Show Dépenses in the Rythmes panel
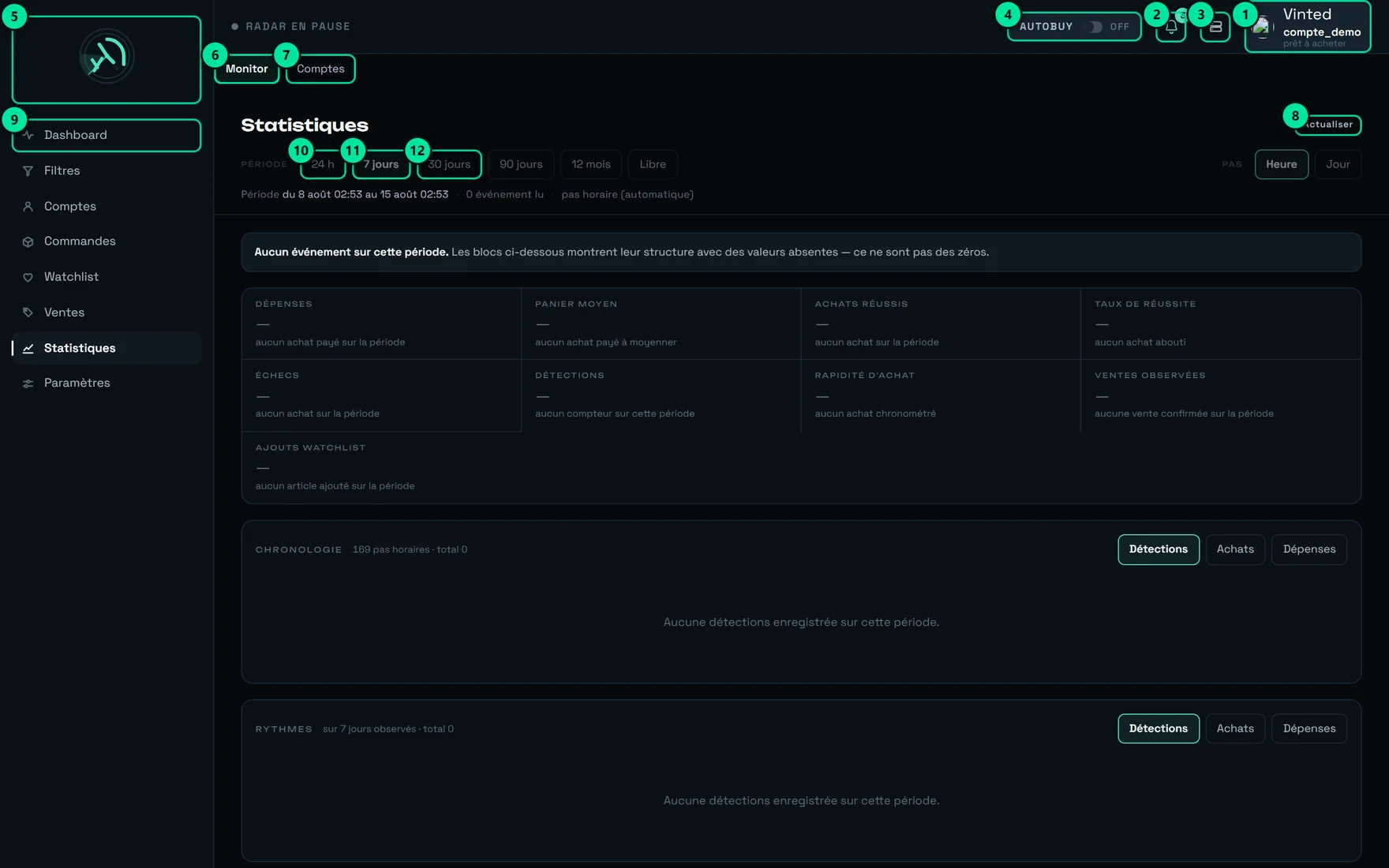 tap(1309, 728)
